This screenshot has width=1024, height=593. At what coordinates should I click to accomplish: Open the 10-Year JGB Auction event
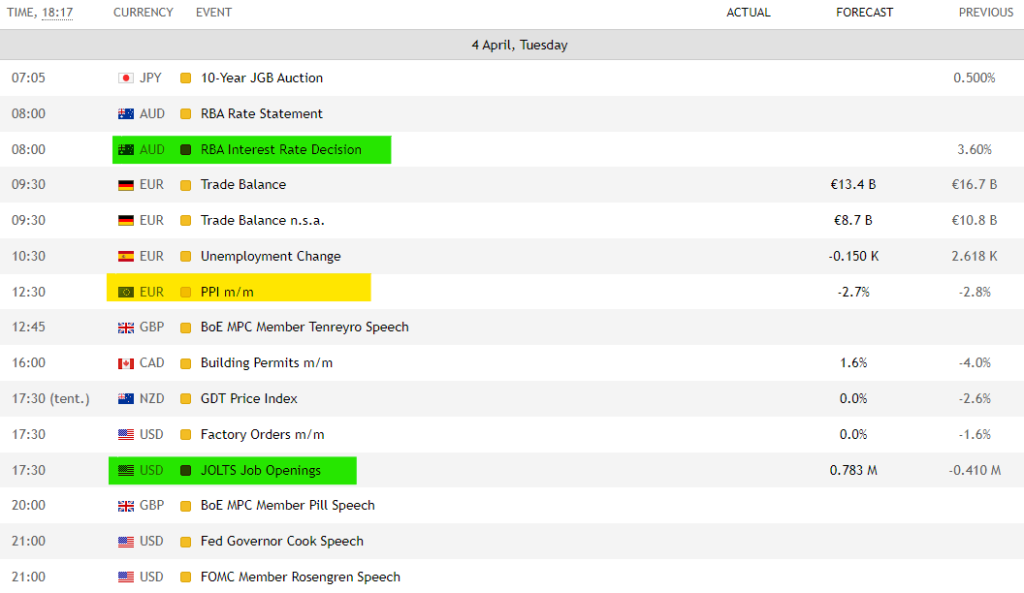click(x=261, y=78)
